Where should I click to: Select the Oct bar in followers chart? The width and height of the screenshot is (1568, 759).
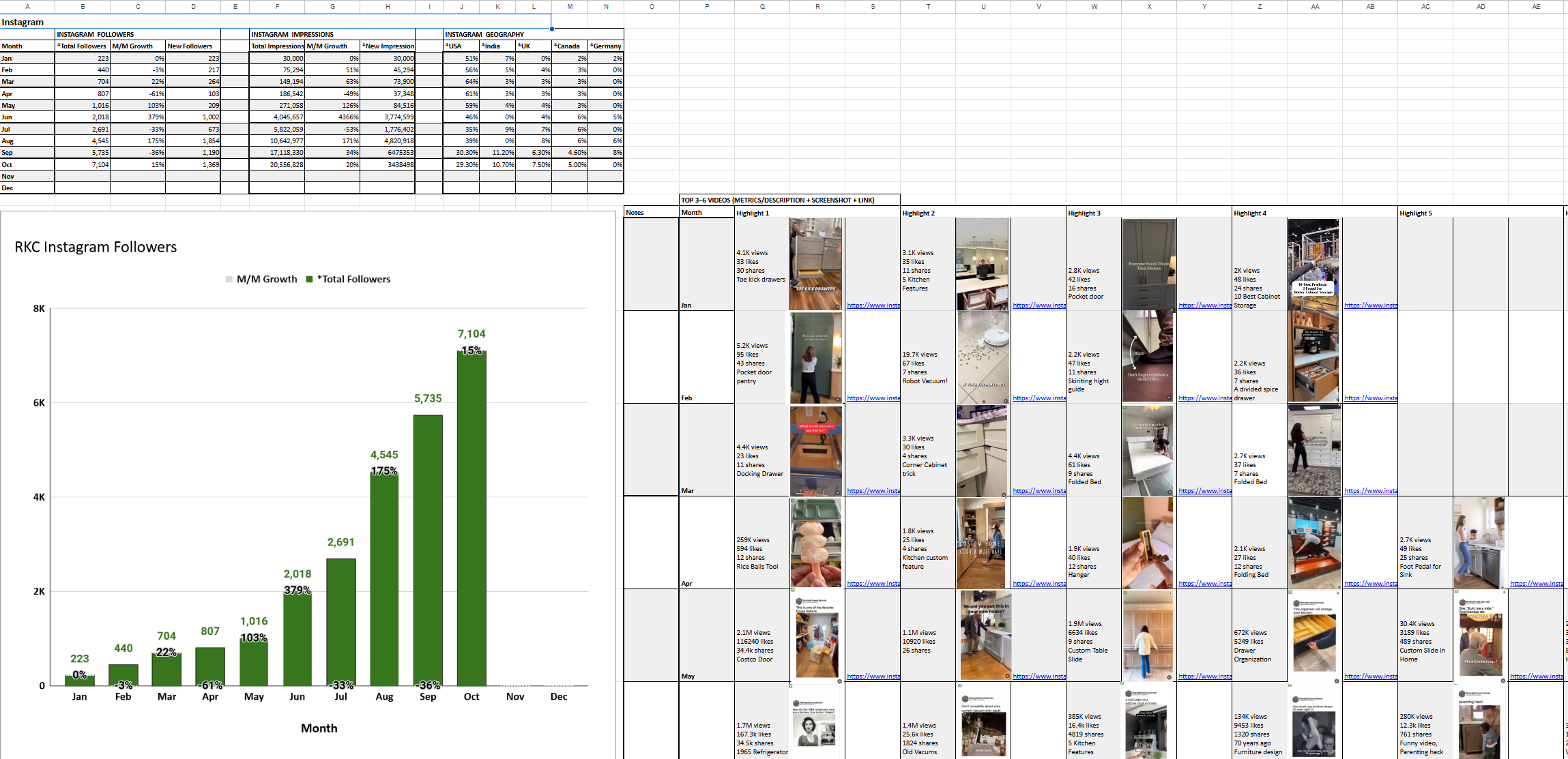click(x=471, y=518)
